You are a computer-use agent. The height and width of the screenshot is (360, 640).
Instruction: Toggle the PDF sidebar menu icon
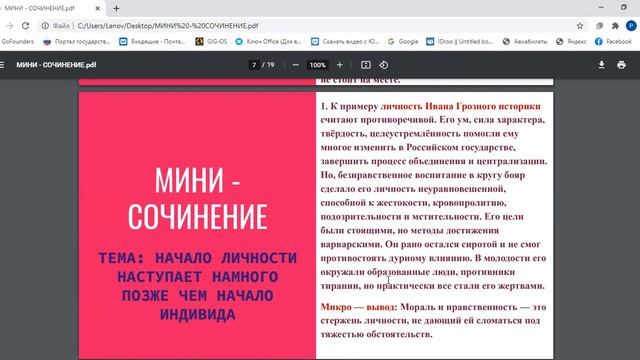(x=2, y=65)
